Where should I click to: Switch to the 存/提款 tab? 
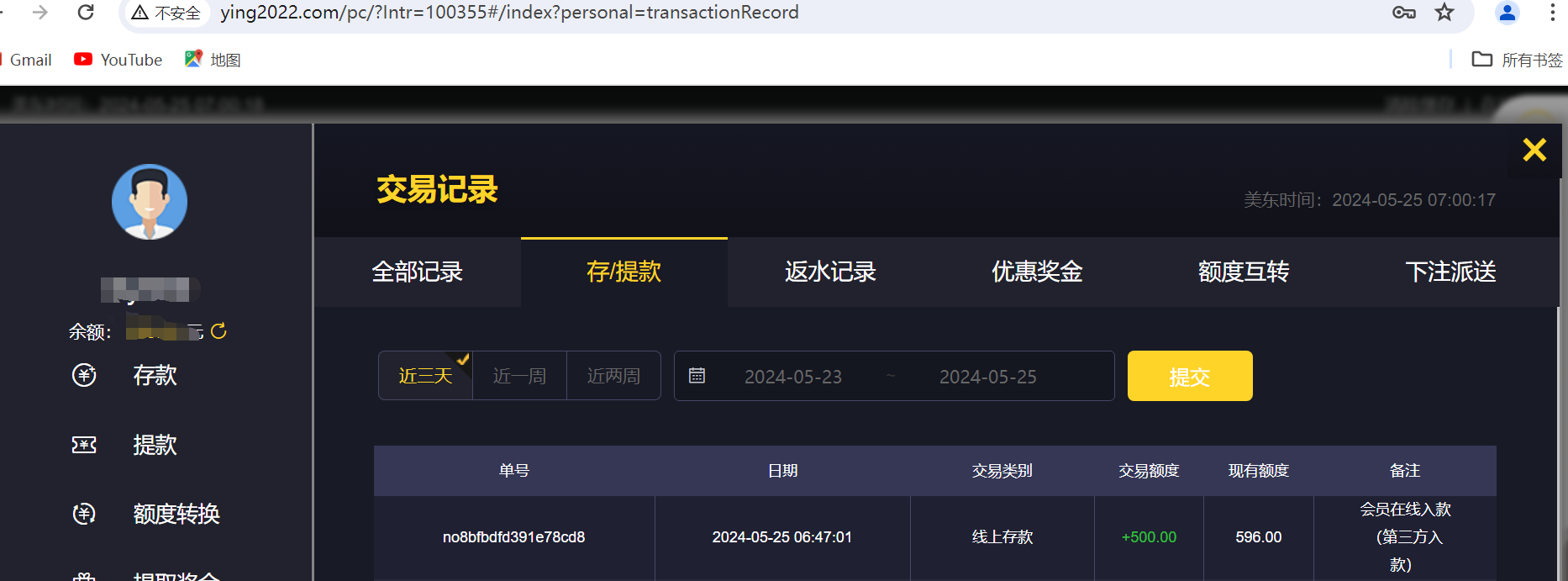tap(624, 272)
